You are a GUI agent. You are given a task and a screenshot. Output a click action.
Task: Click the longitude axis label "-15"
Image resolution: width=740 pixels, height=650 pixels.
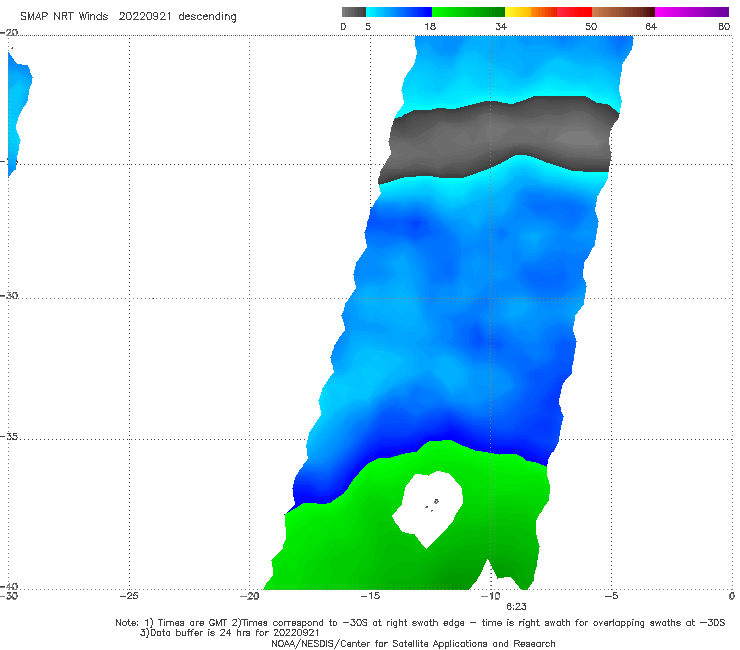[370, 596]
